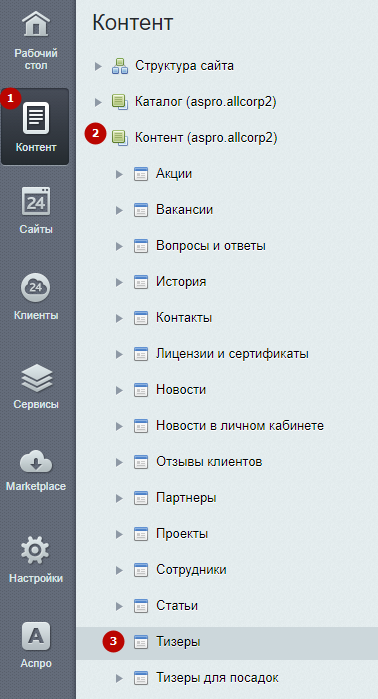Select the Новости list entry
Viewport: 378px width, 699px height.
(x=181, y=391)
